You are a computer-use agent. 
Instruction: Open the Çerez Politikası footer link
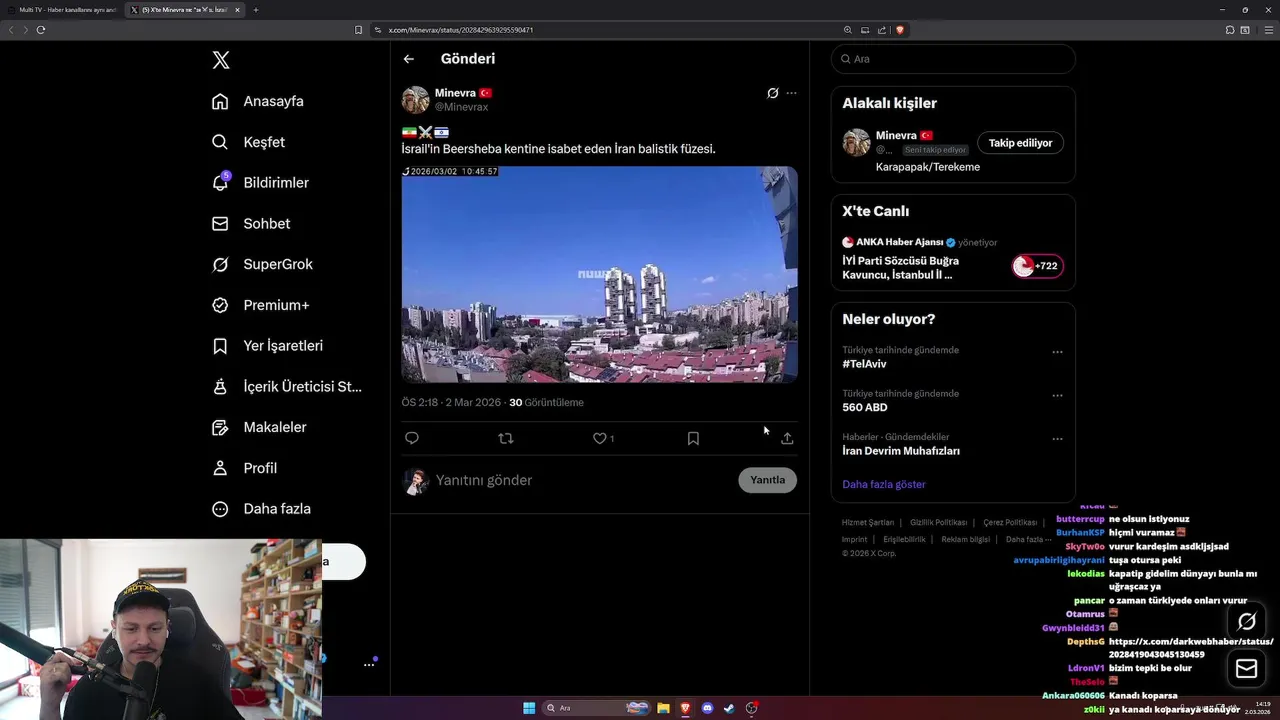click(1010, 522)
